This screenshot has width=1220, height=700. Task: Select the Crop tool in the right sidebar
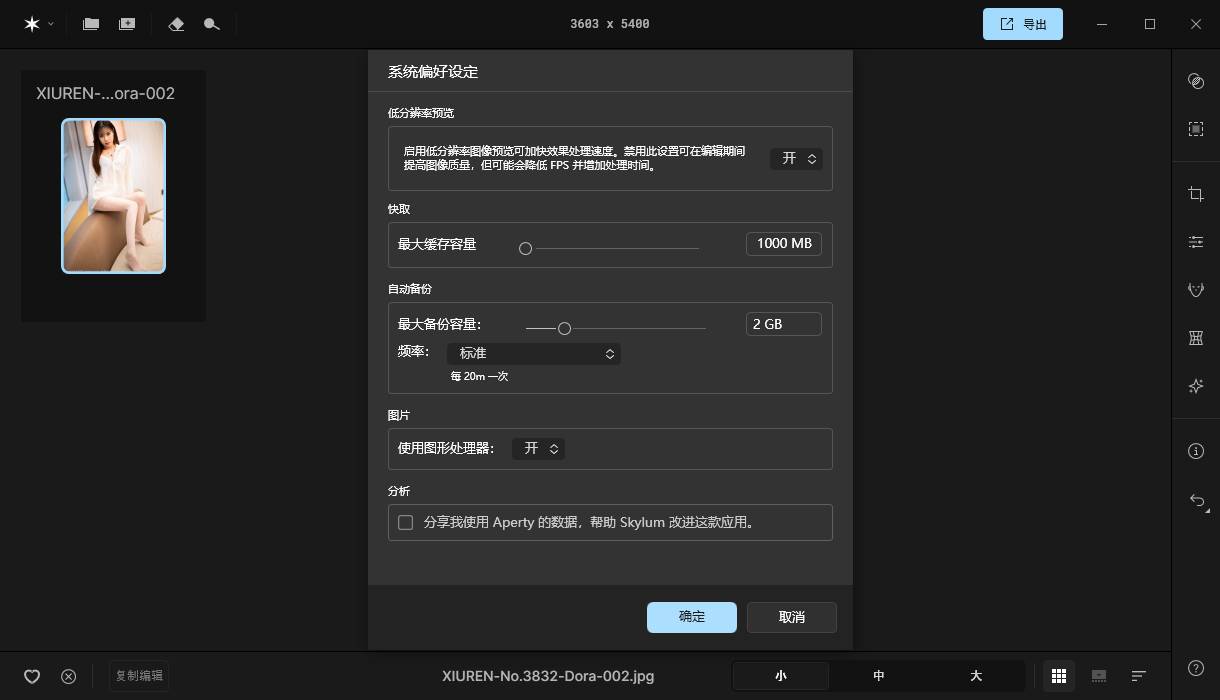[x=1195, y=193]
